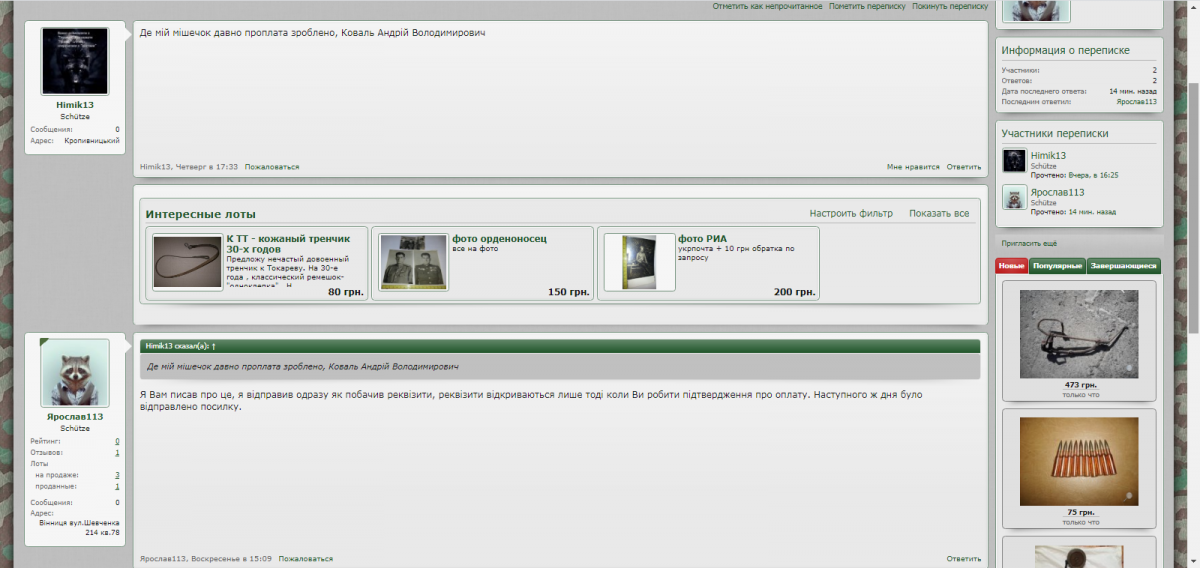This screenshot has width=1200, height=568.
Task: Reply to Ярослав113's post via Ответить
Action: [x=964, y=559]
